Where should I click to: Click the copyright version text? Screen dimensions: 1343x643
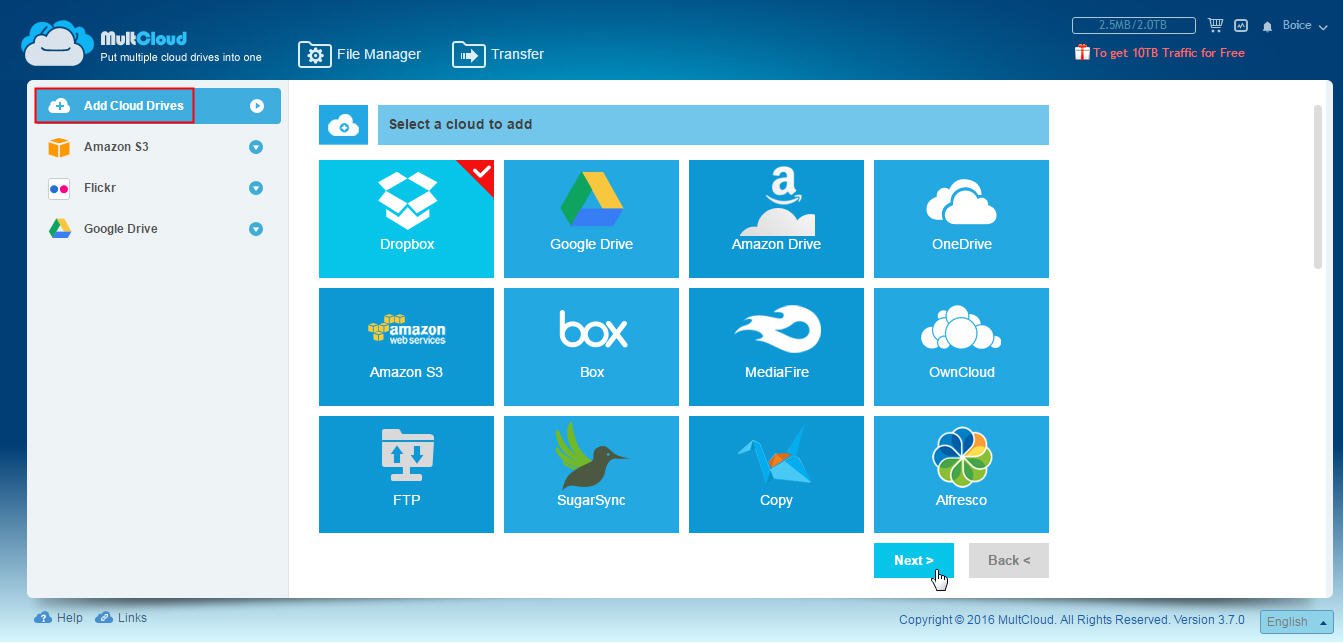pos(1074,620)
